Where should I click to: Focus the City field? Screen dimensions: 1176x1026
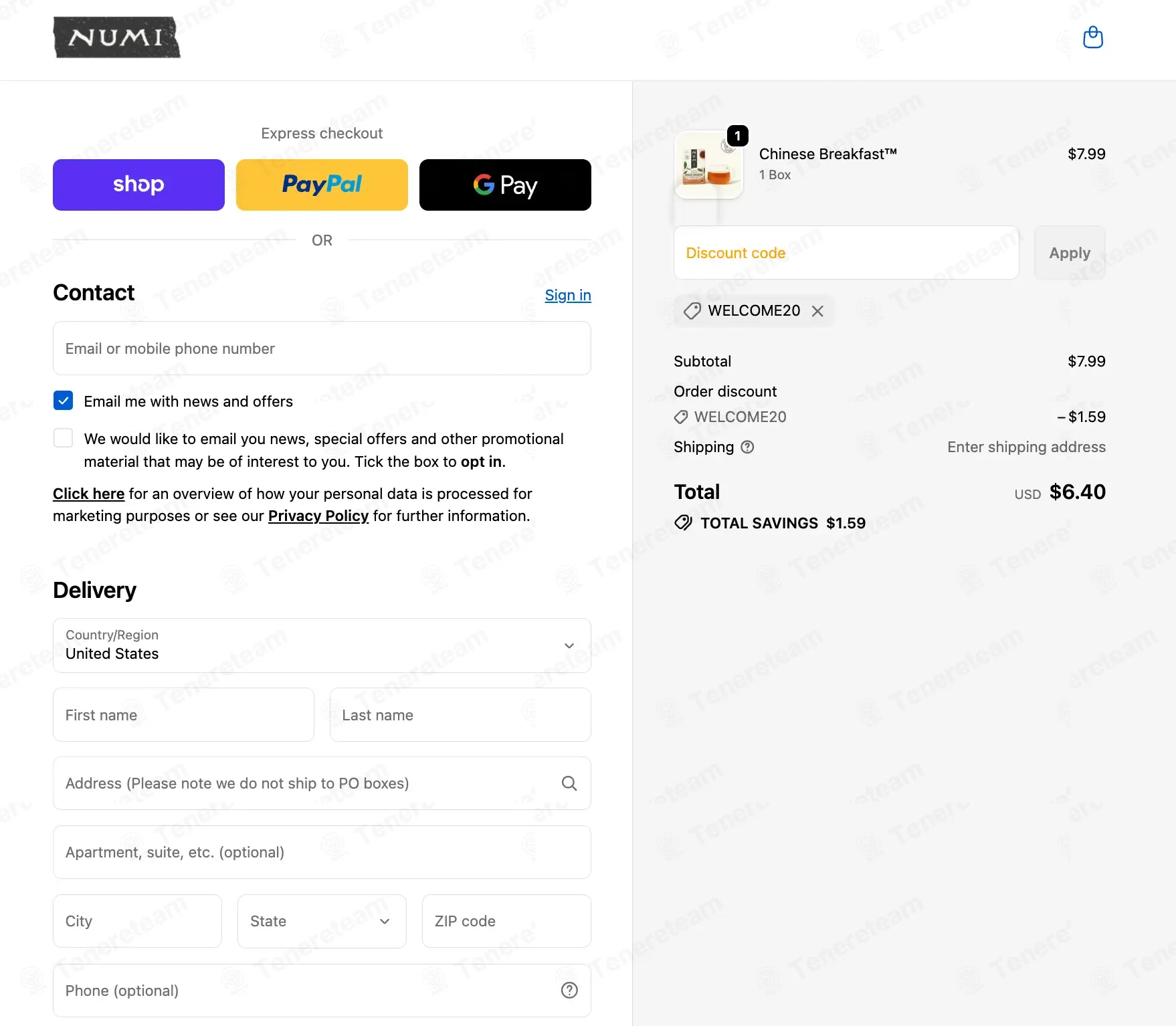pos(137,921)
